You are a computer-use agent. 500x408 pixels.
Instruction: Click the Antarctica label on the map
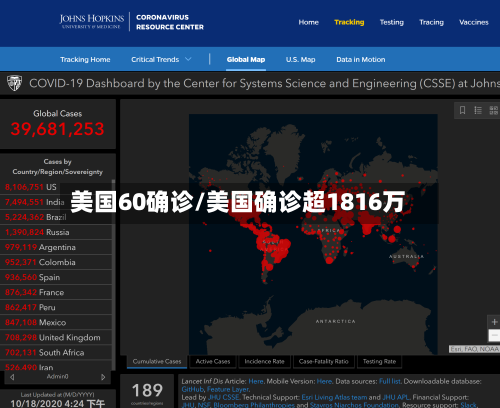(x=336, y=321)
